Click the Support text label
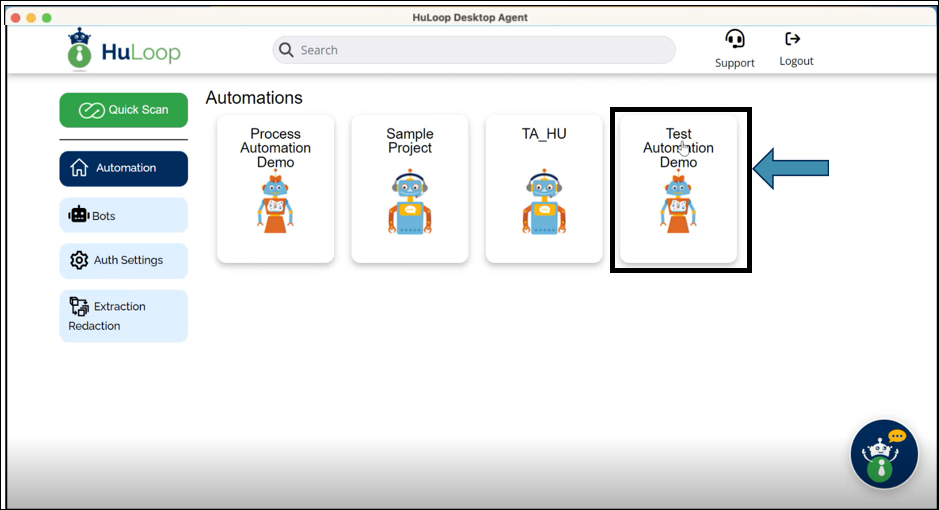This screenshot has height=510, width=939. [735, 63]
